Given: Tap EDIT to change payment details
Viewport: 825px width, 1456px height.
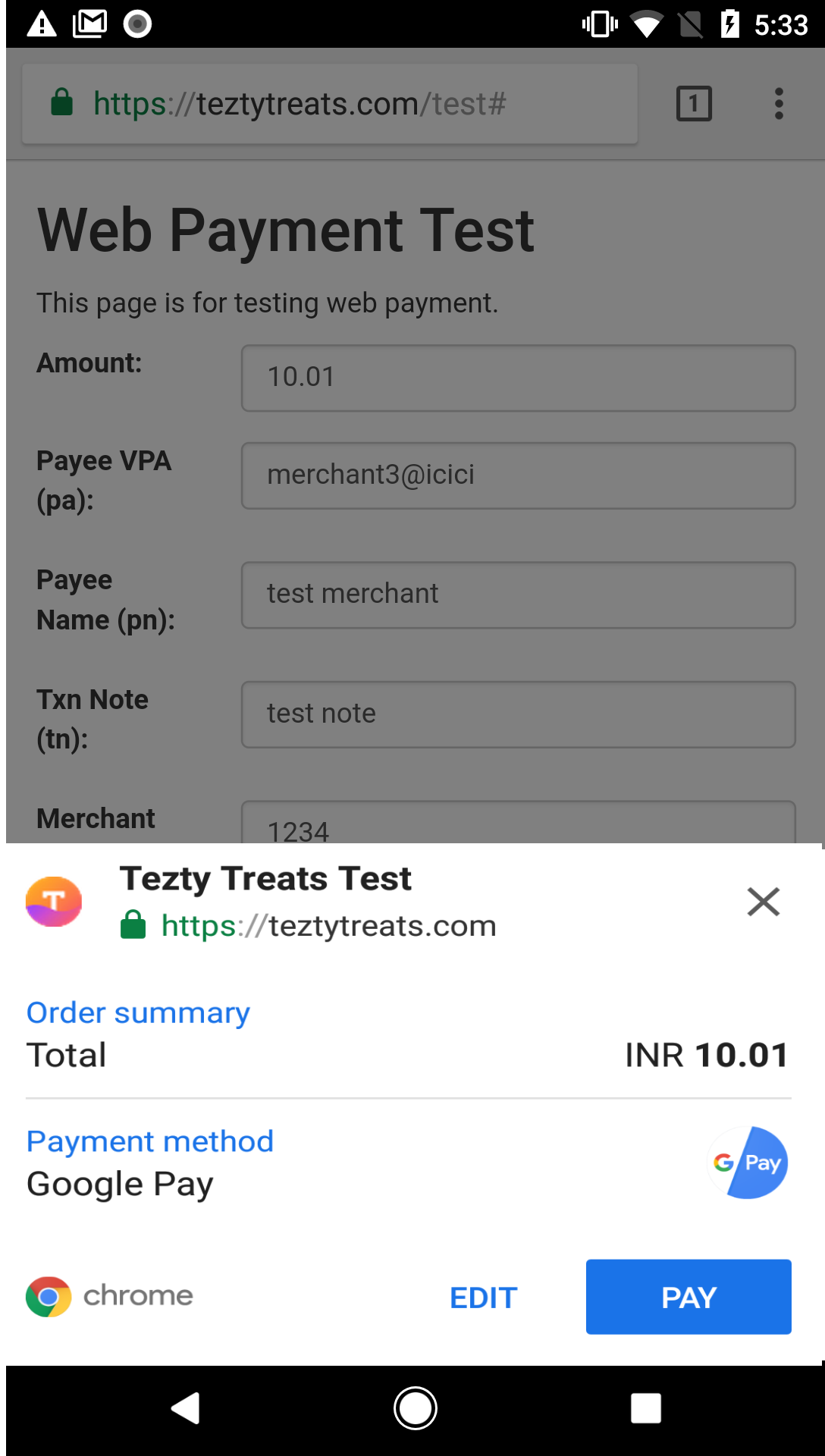Looking at the screenshot, I should click(483, 1297).
